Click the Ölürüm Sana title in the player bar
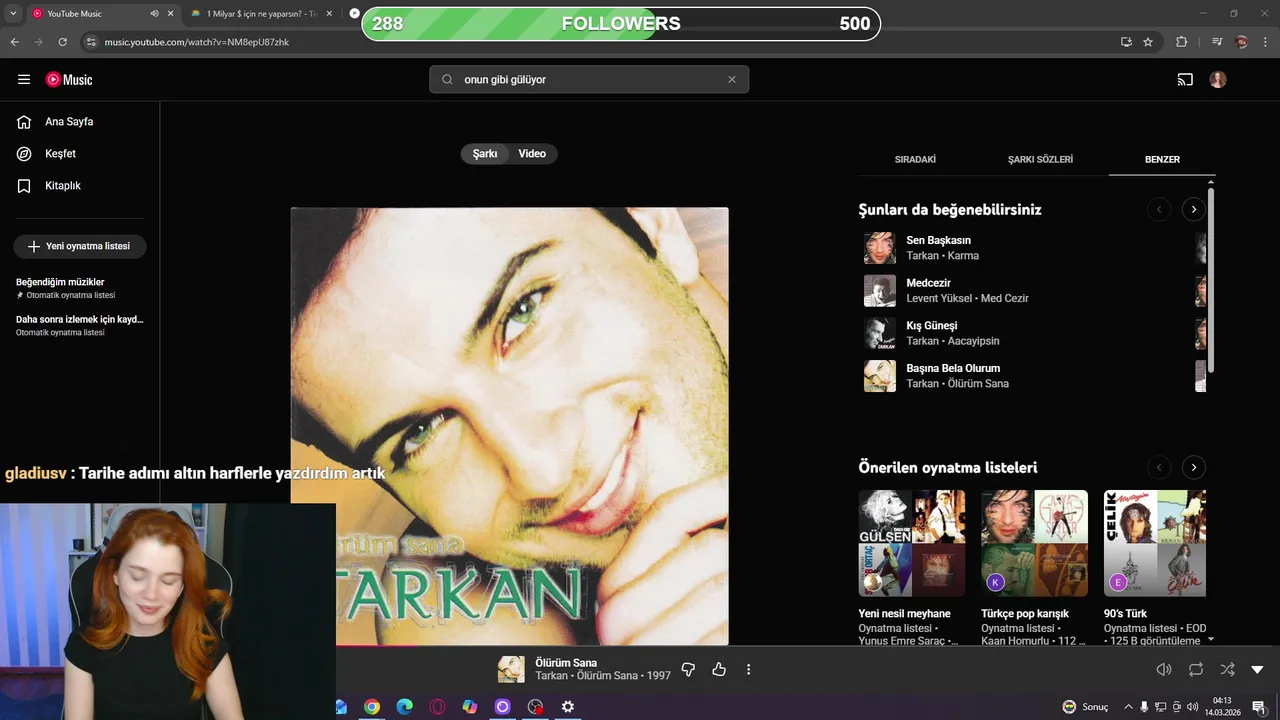The width and height of the screenshot is (1280, 720). click(566, 663)
